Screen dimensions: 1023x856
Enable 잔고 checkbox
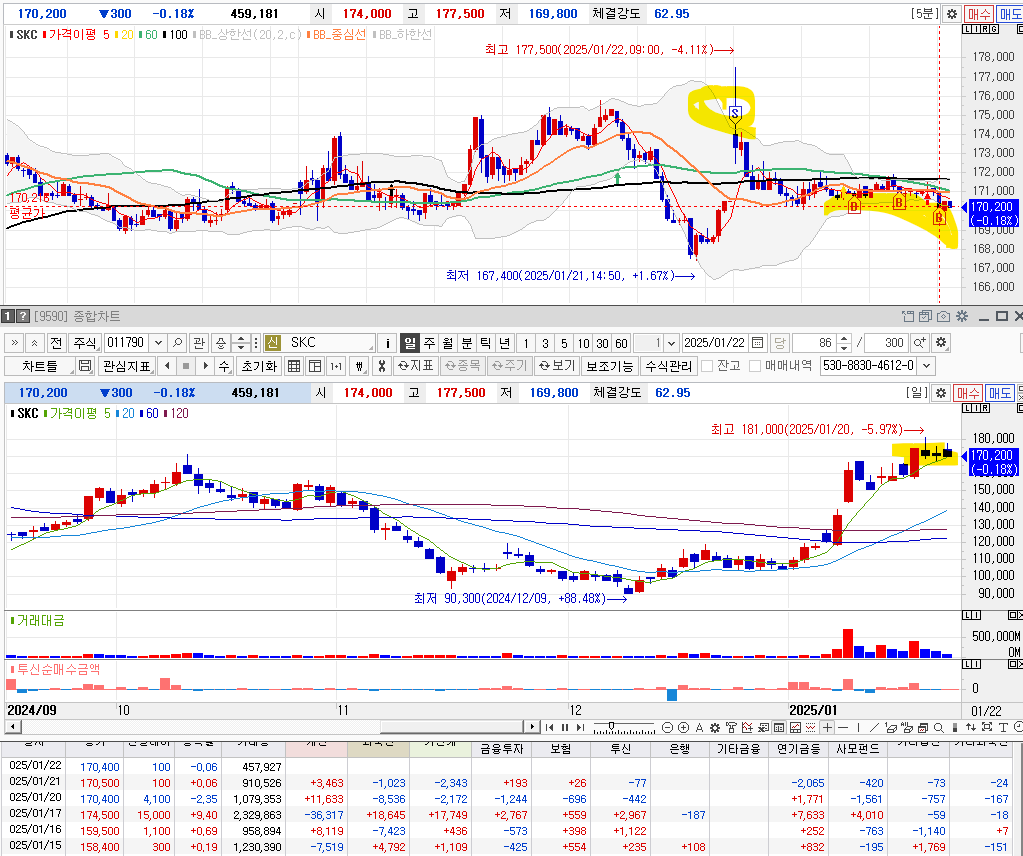click(707, 366)
